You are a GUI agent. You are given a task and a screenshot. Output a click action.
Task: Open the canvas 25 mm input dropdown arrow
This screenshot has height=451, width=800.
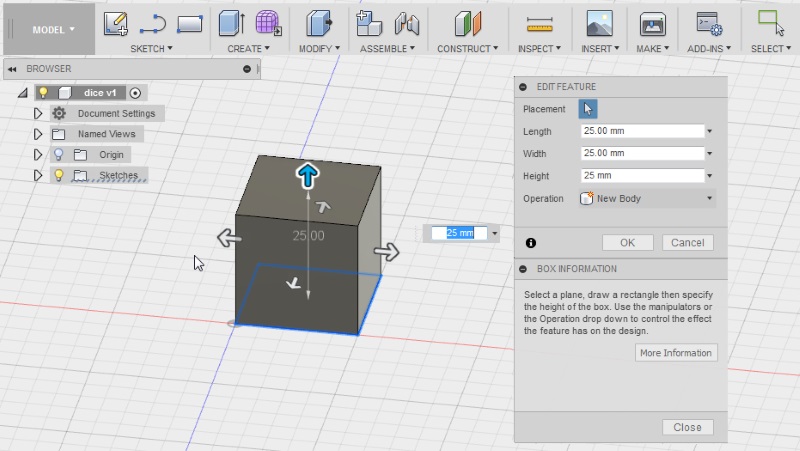[494, 234]
